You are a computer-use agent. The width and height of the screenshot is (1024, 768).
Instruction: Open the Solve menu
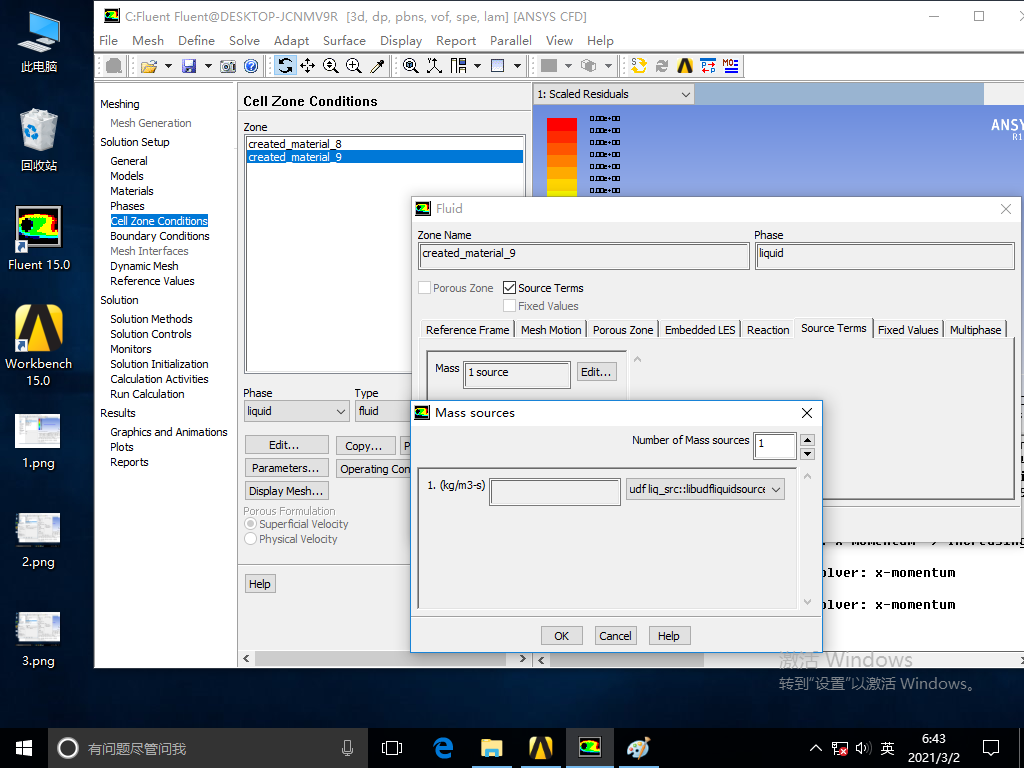244,40
